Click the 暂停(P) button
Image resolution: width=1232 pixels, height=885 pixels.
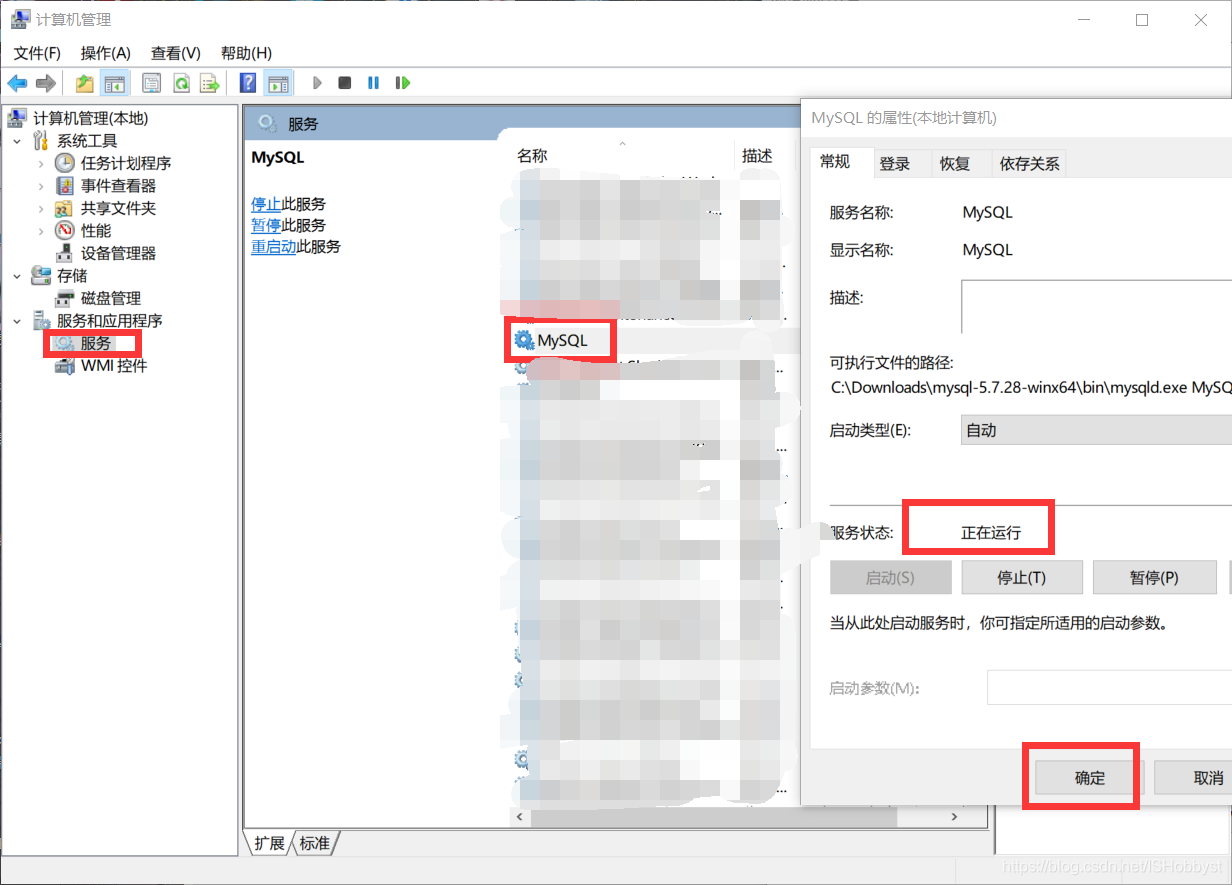[x=1154, y=577]
